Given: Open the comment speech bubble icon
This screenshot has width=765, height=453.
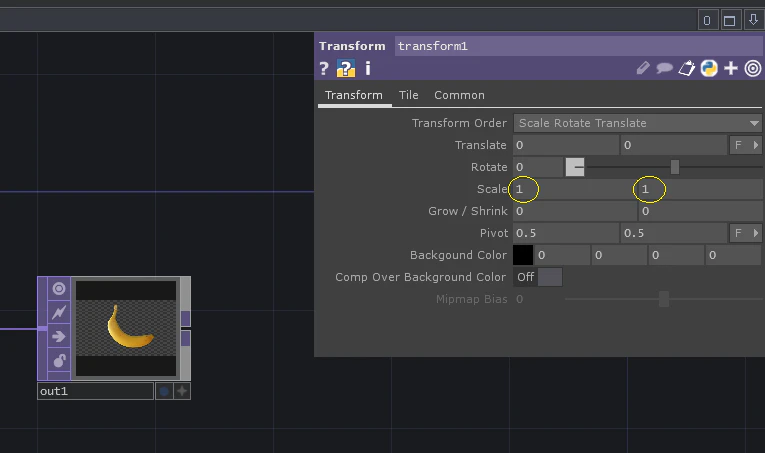Looking at the screenshot, I should pyautogui.click(x=664, y=68).
